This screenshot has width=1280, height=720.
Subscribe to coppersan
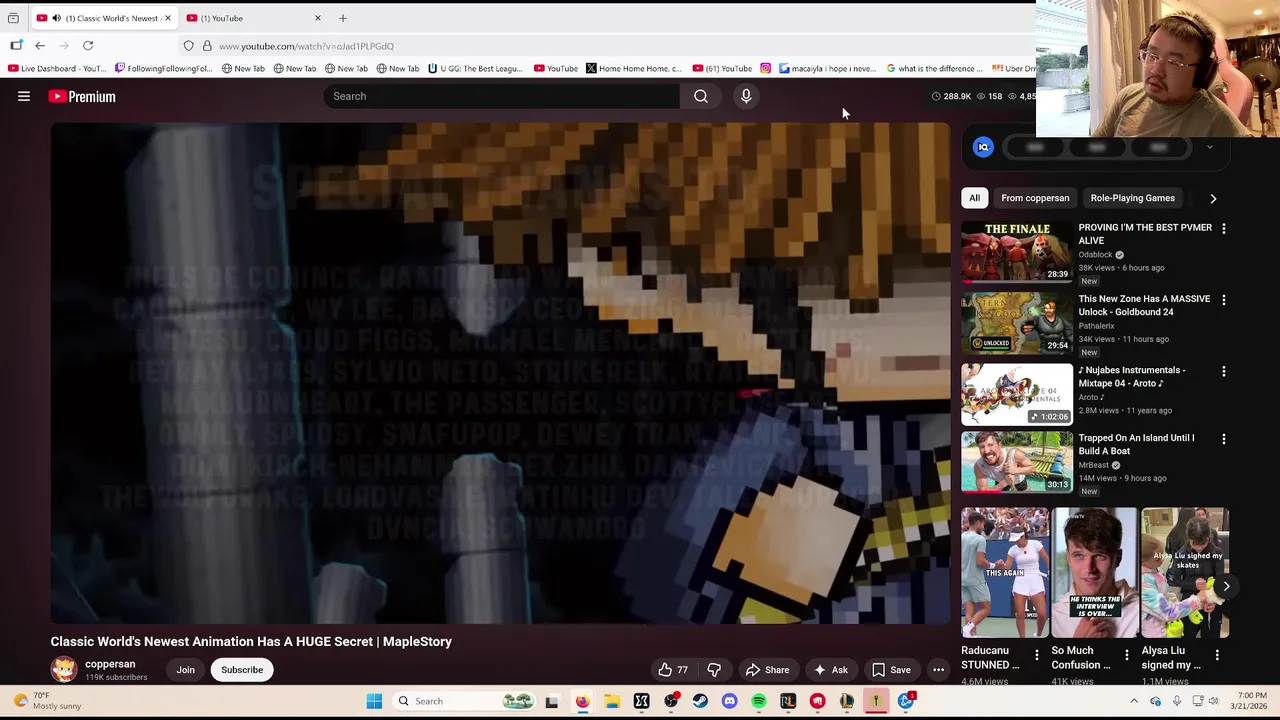coord(242,670)
